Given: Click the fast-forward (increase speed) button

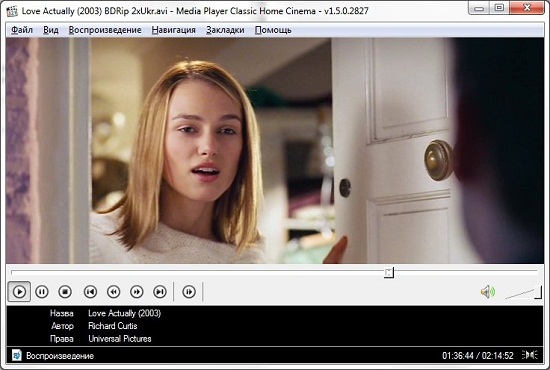Looking at the screenshot, I should point(137,291).
